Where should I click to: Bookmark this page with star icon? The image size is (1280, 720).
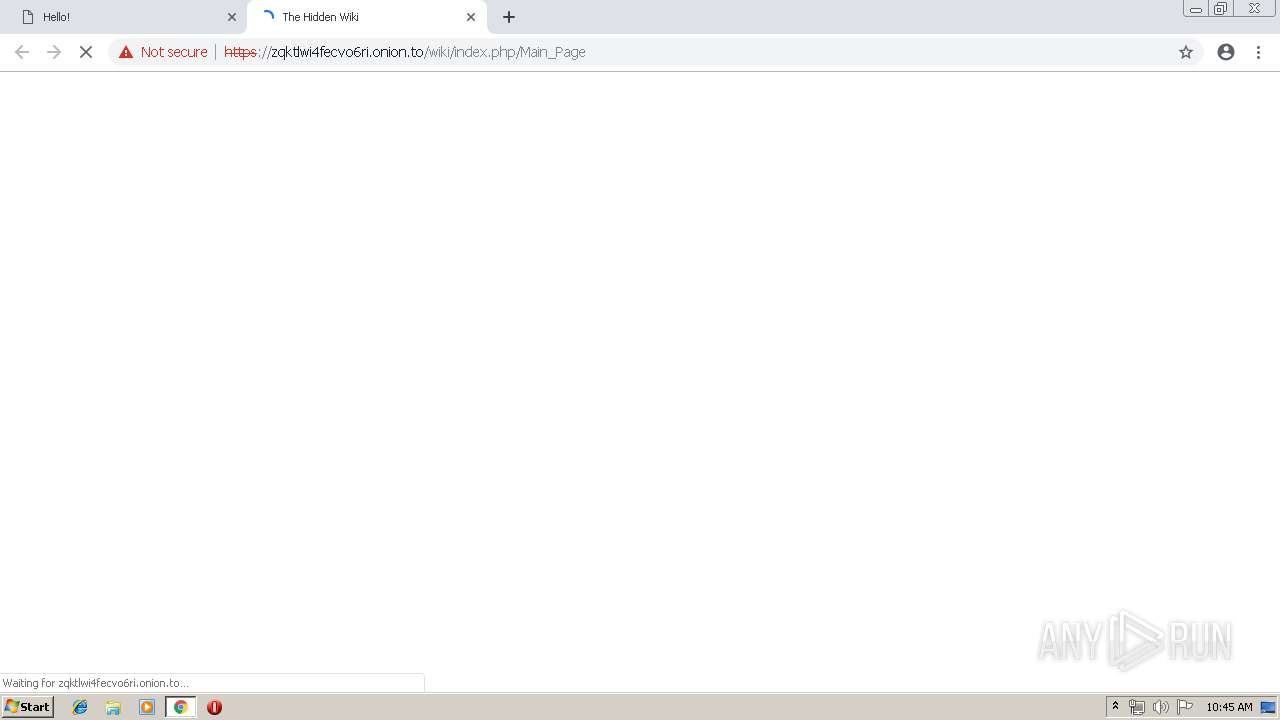1186,52
